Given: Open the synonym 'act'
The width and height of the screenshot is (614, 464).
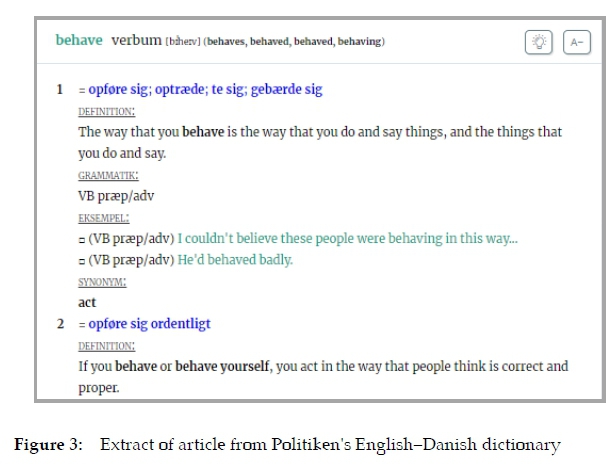Looking at the screenshot, I should 88,302.
